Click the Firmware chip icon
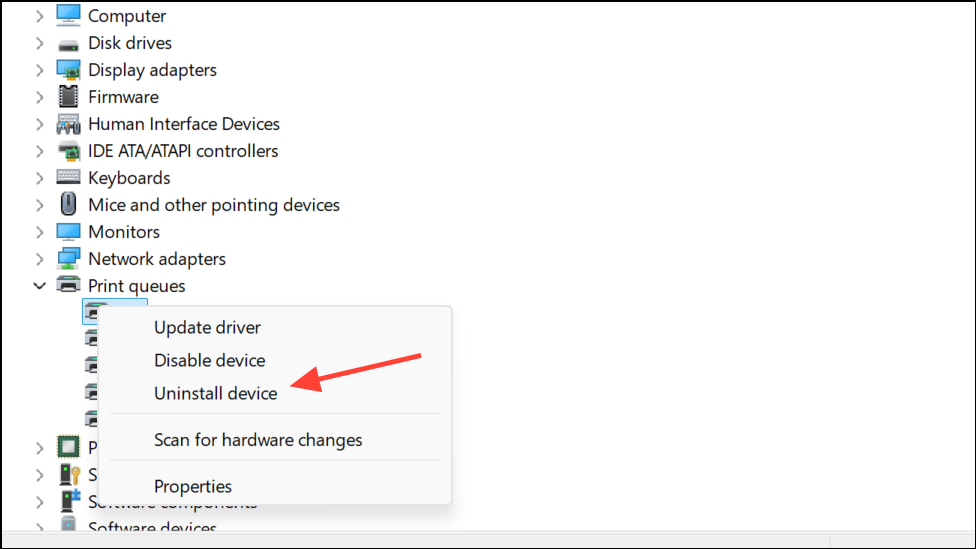The width and height of the screenshot is (976, 549). [x=68, y=97]
